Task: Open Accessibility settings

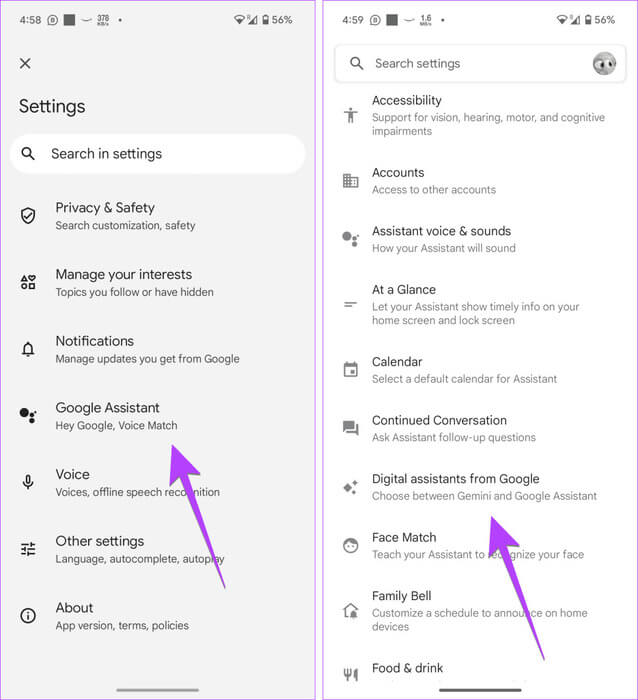Action: coord(480,115)
